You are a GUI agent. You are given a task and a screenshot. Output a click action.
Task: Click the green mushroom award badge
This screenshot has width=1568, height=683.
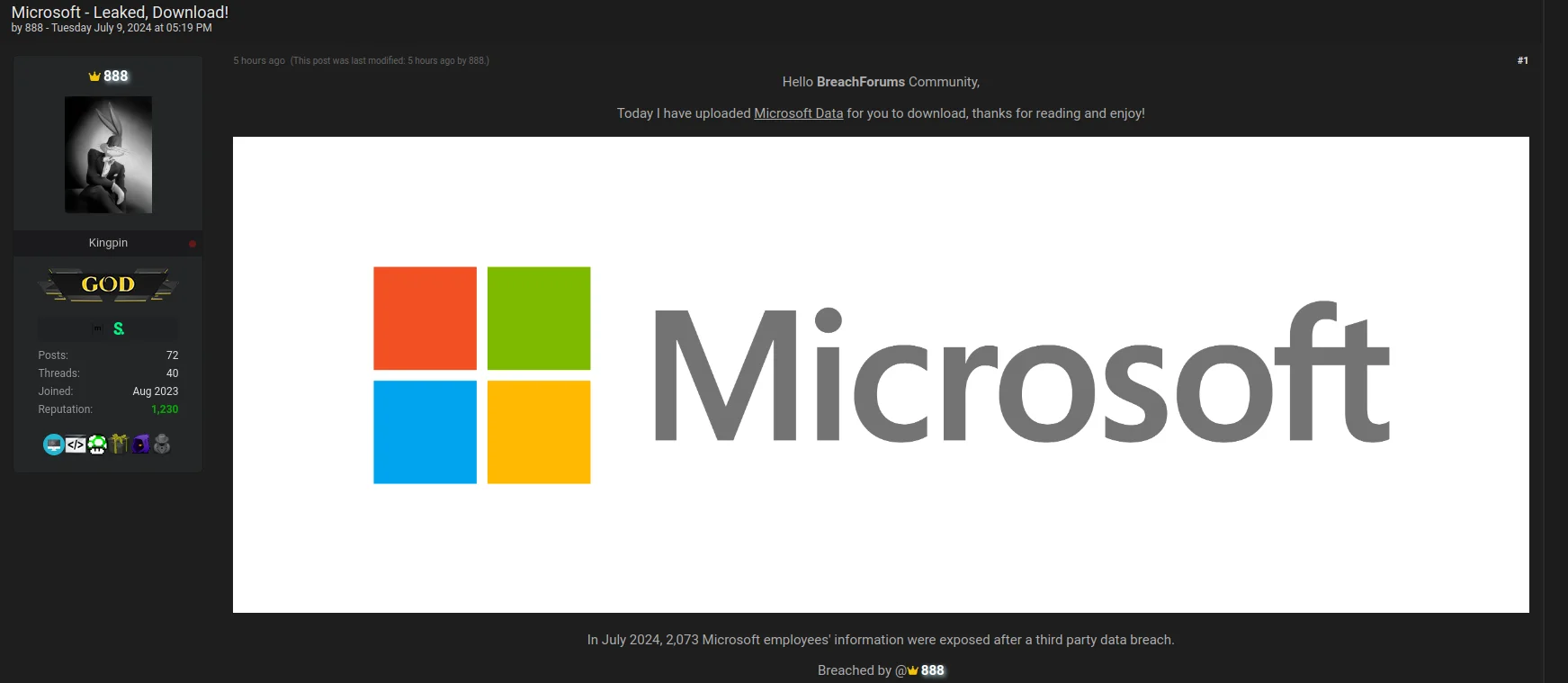click(97, 445)
